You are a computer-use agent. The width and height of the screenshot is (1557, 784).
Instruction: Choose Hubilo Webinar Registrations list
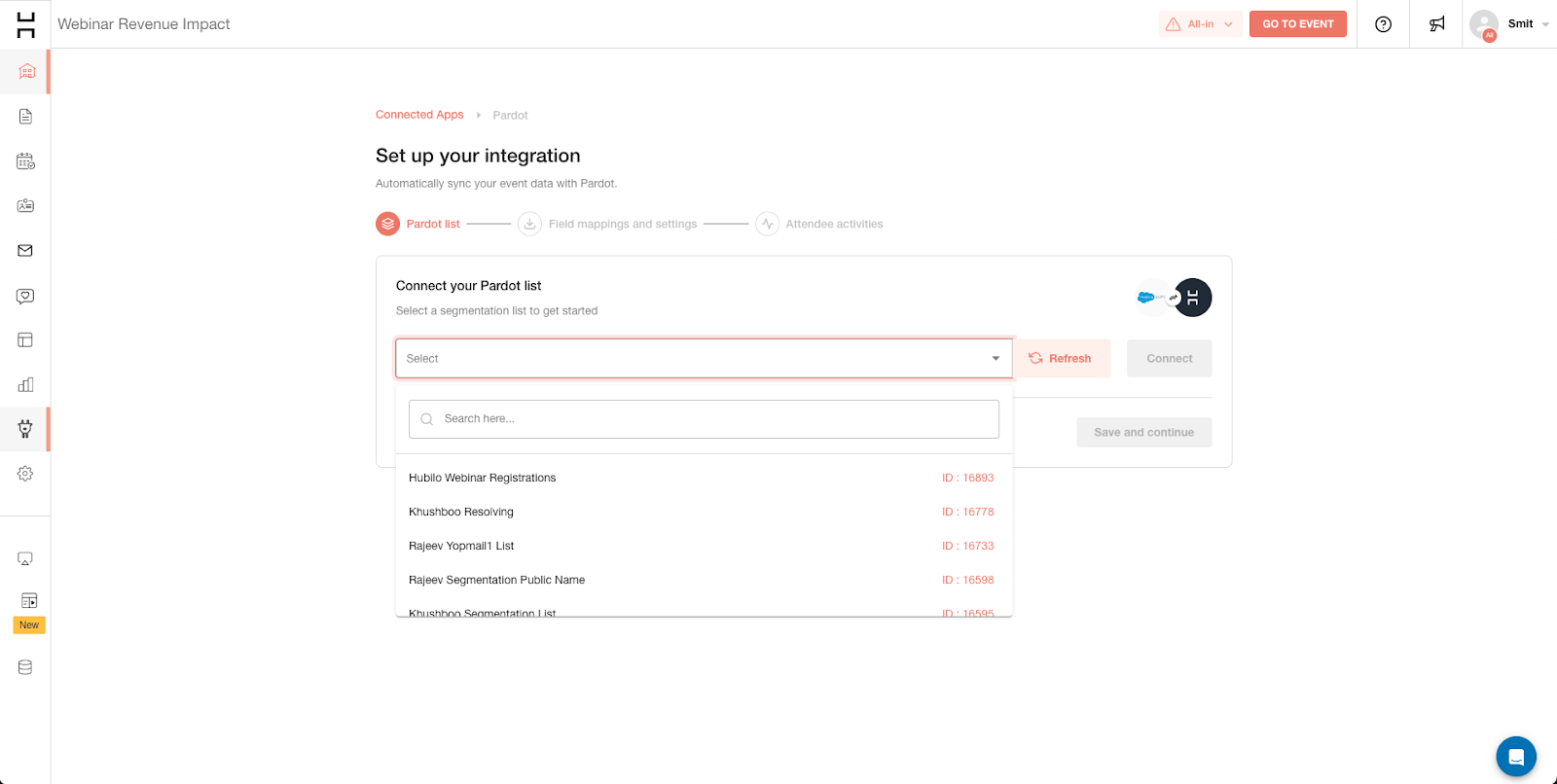coord(704,478)
